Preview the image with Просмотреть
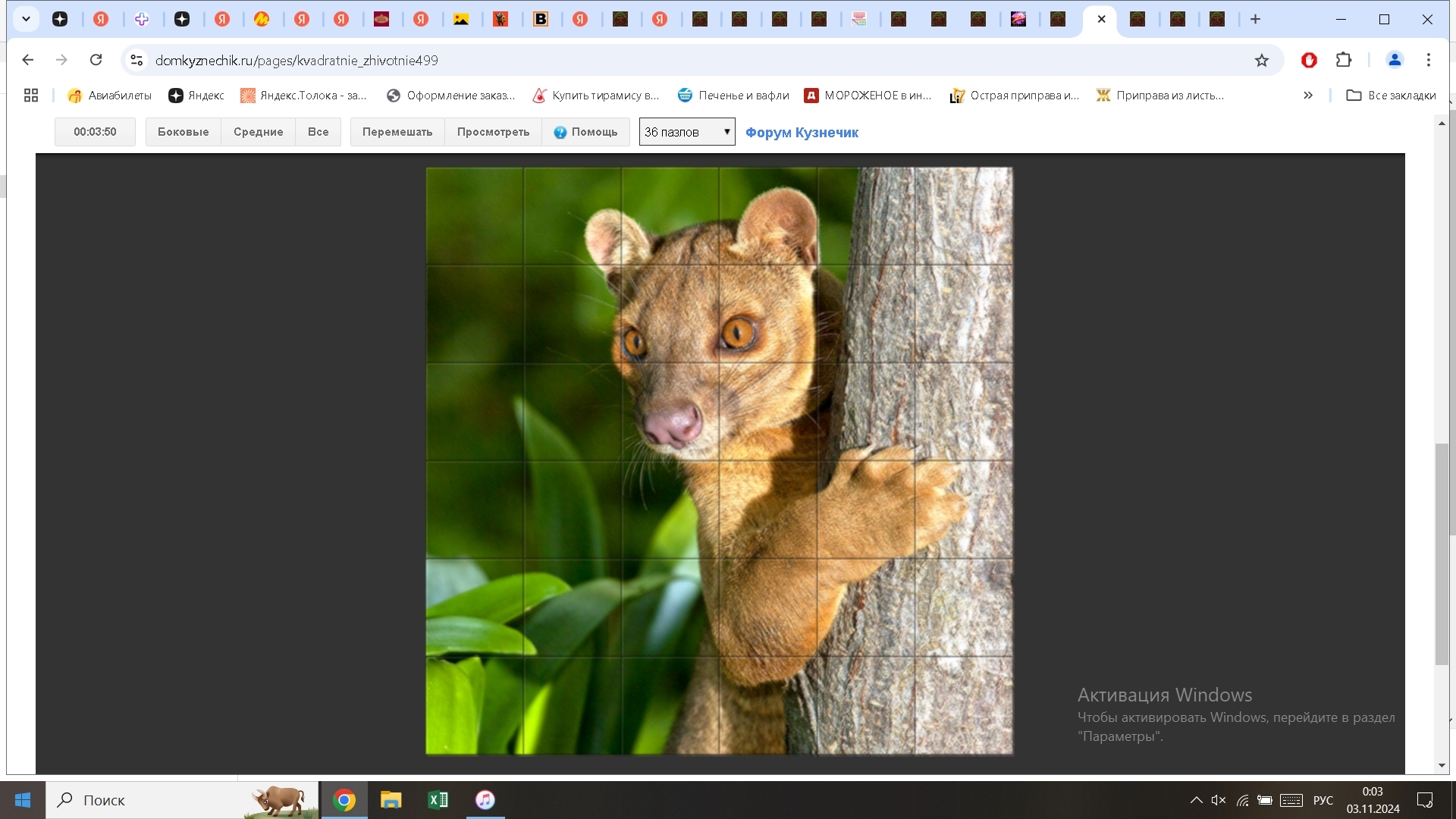The height and width of the screenshot is (819, 1456). point(493,132)
